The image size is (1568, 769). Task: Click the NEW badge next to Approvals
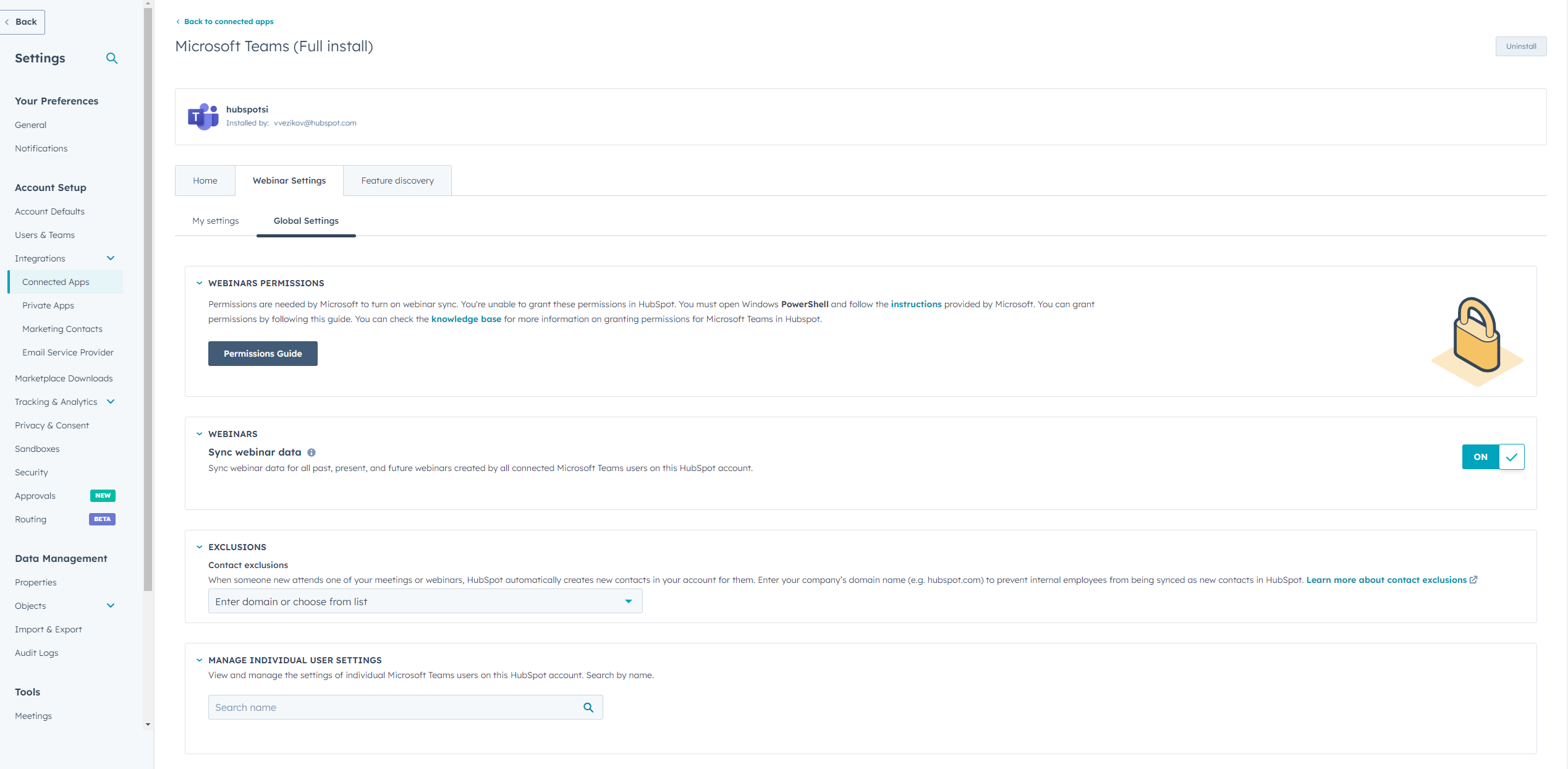[103, 496]
